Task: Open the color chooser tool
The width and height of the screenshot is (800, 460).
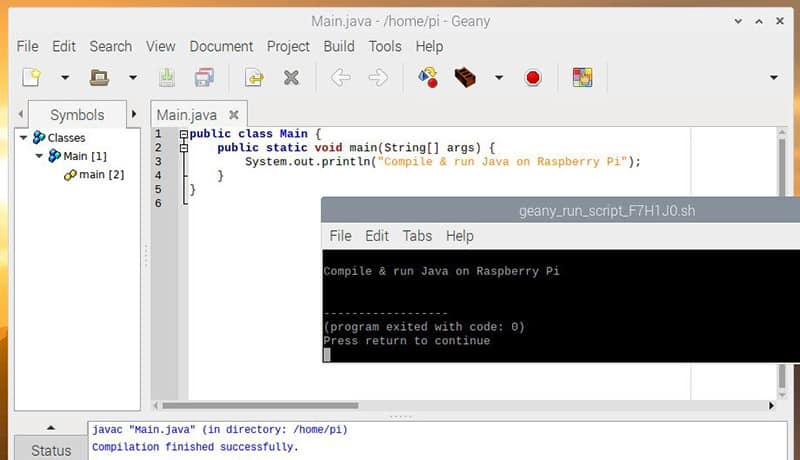Action: tap(582, 77)
